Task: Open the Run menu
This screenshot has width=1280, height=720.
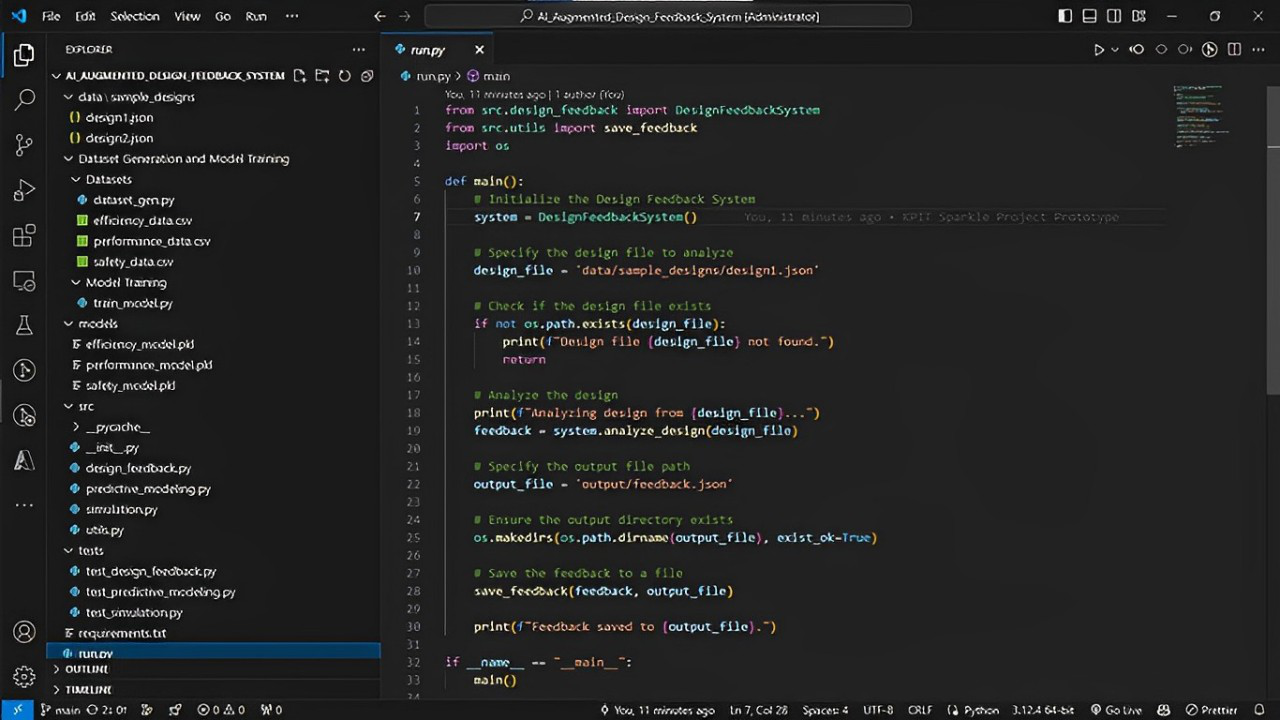Action: point(256,16)
